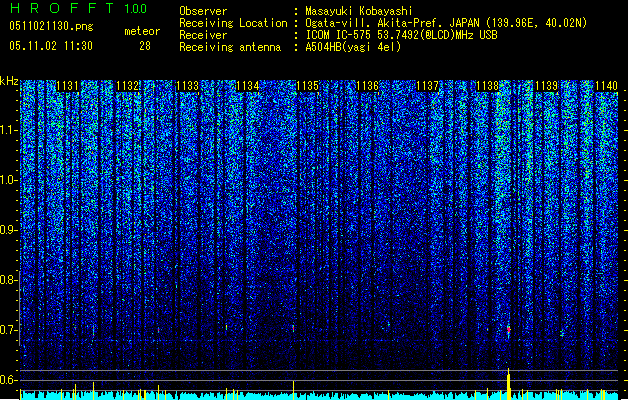
Task: Select observer name Masayuki Kobayashi
Action: (359, 11)
